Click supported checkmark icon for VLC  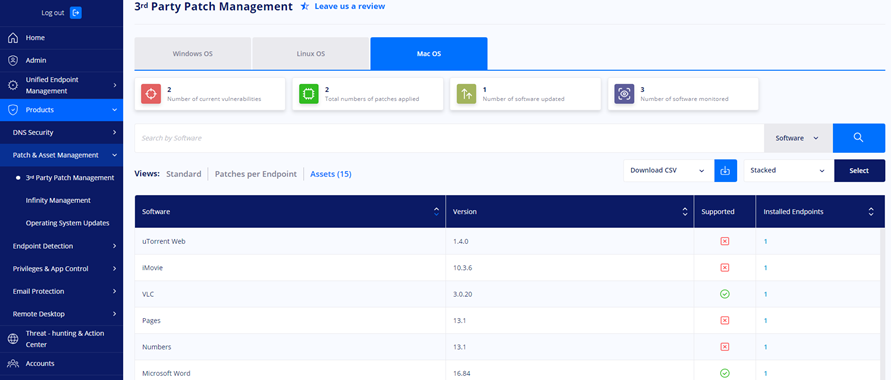[x=725, y=294]
